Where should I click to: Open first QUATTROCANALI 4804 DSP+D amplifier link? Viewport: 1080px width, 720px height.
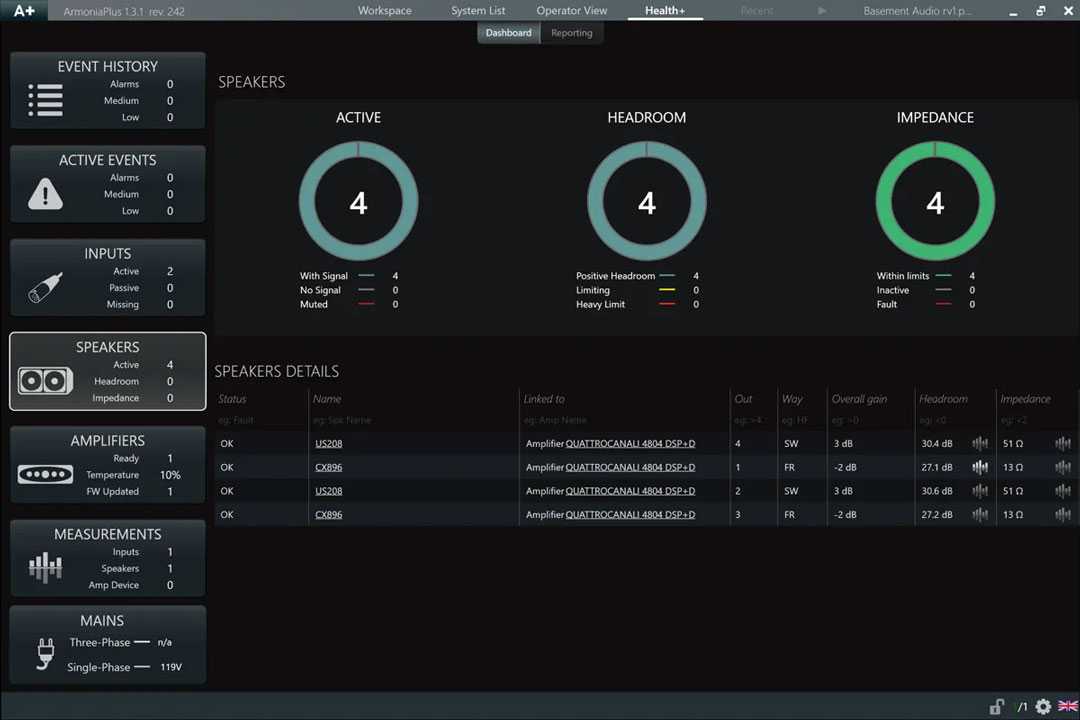[630, 444]
